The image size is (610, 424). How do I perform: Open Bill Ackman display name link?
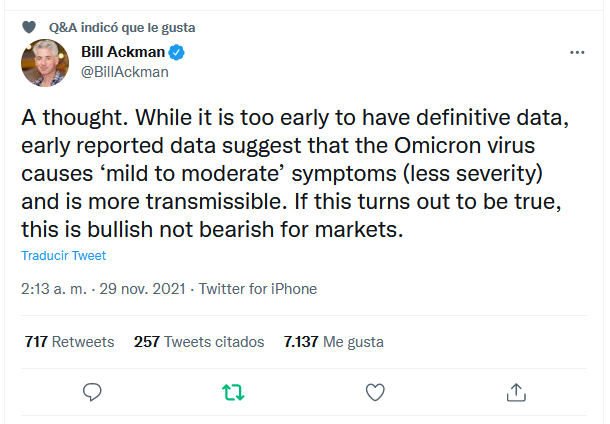pos(120,52)
